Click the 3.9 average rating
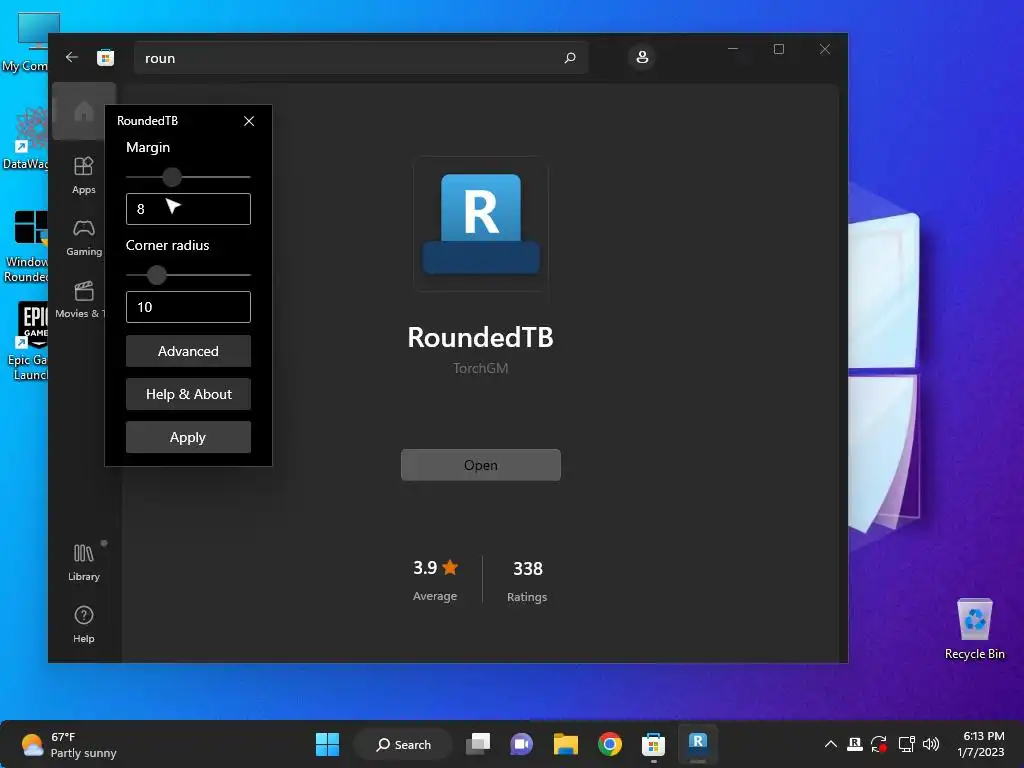The height and width of the screenshot is (768, 1024). [435, 568]
